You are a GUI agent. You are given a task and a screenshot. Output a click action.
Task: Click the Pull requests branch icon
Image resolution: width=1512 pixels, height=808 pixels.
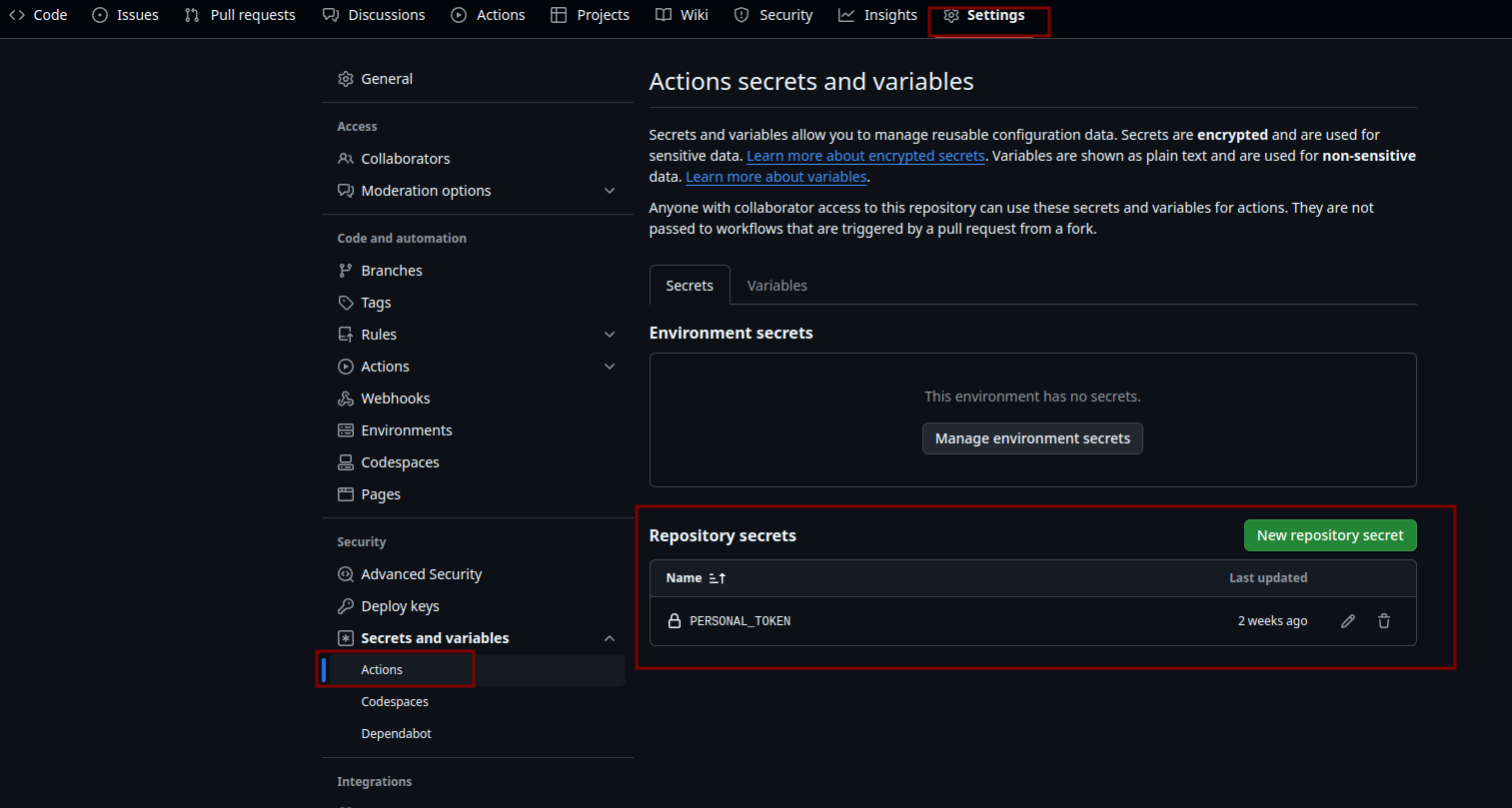pos(192,15)
